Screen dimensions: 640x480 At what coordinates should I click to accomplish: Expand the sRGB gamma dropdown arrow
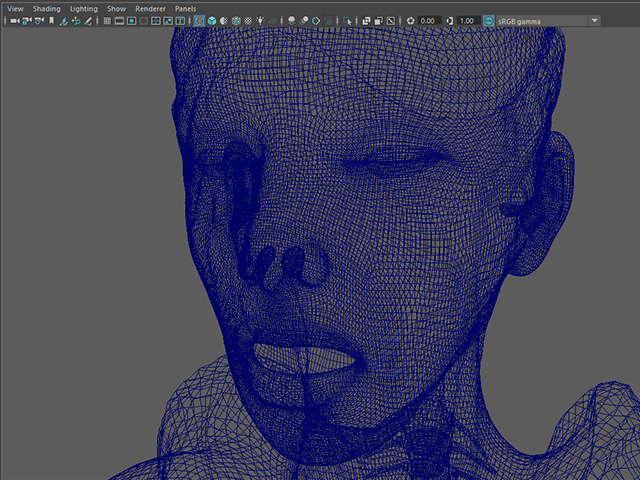click(x=595, y=21)
